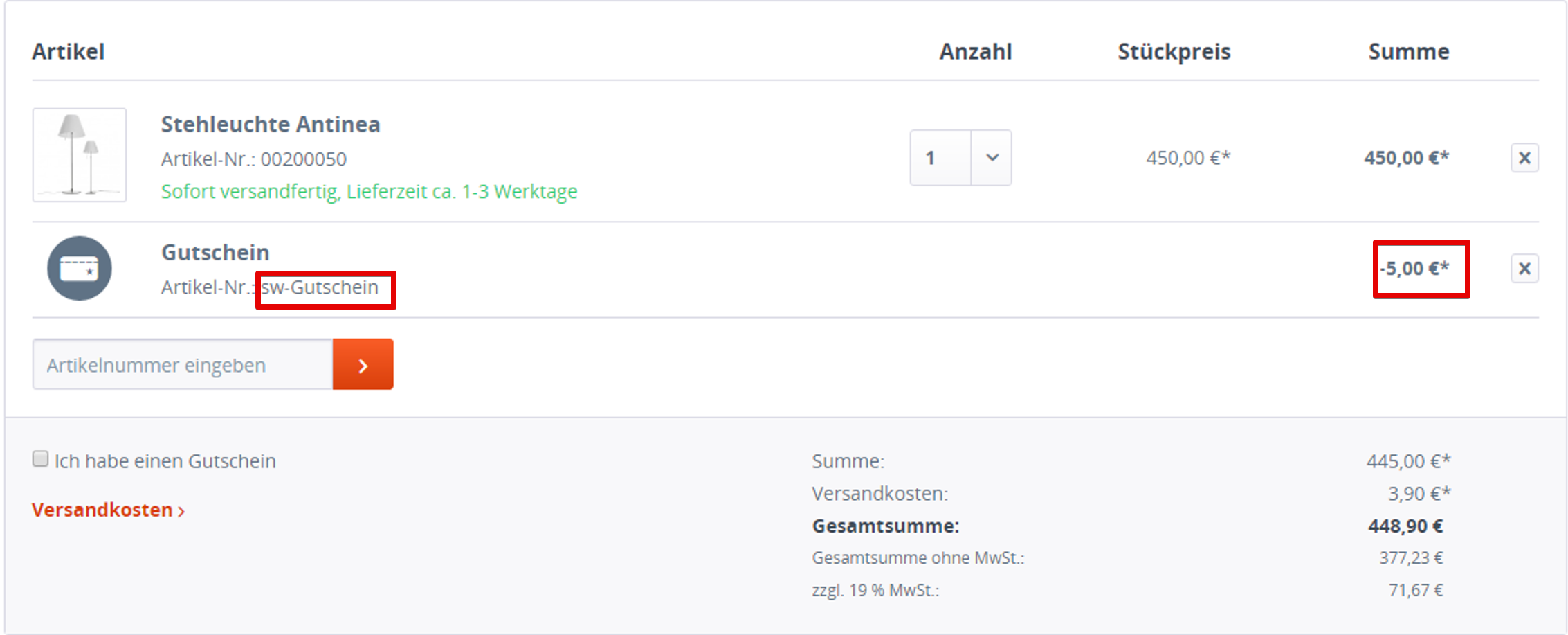Click the Gesamtsumme value 448,90 €

click(1405, 526)
